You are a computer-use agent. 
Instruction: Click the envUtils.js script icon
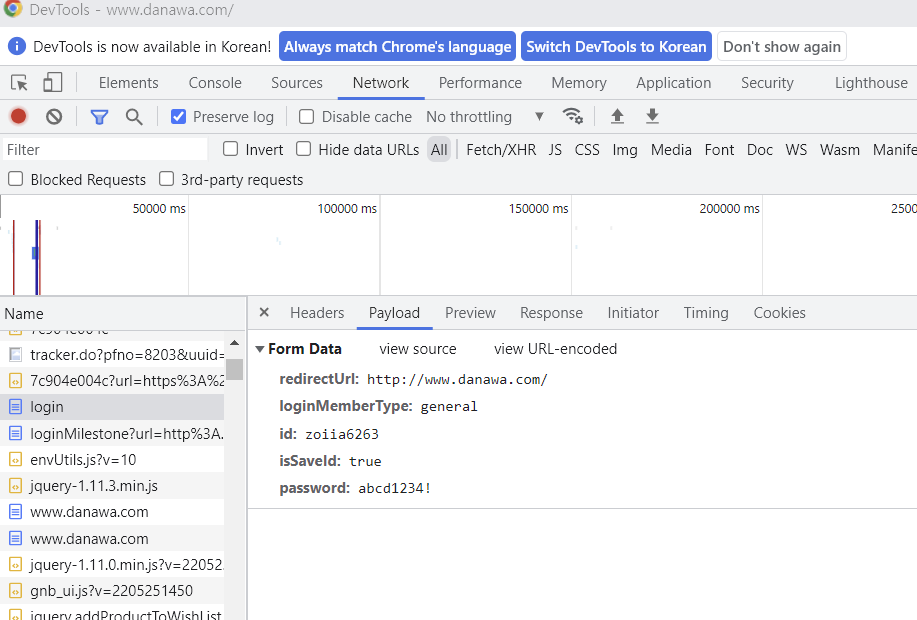tap(16, 460)
